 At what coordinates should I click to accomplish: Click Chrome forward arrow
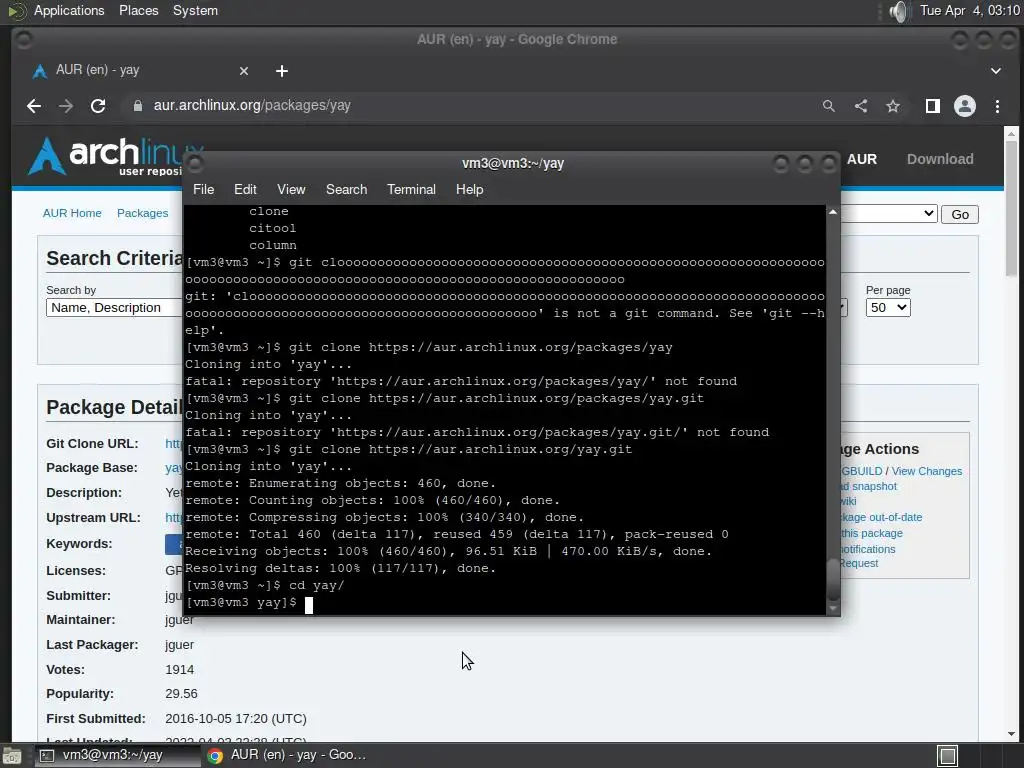pyautogui.click(x=66, y=106)
